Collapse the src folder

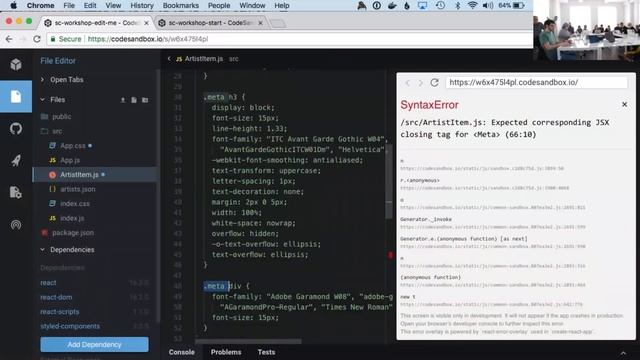coord(51,131)
